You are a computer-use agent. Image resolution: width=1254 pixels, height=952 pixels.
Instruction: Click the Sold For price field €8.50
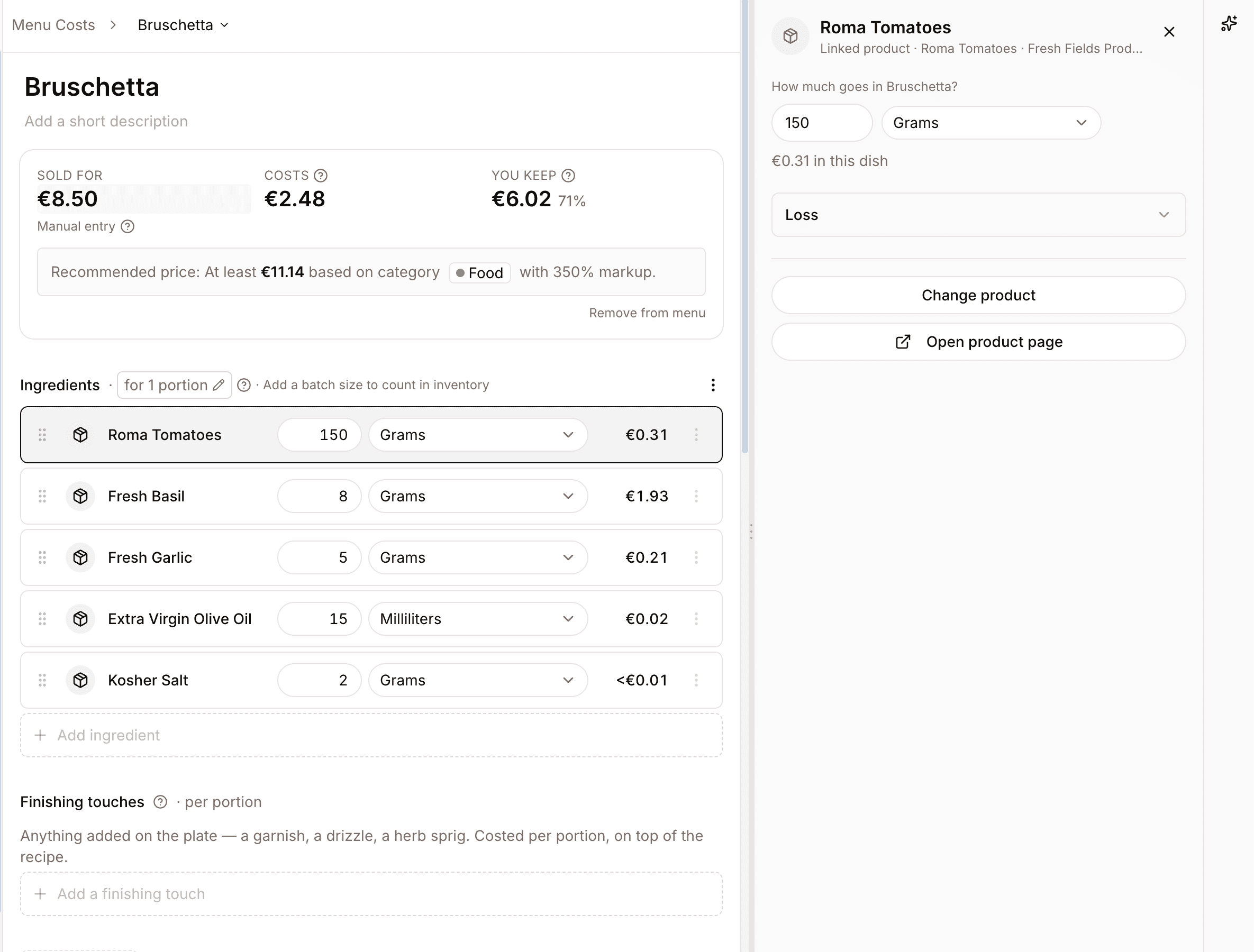(143, 199)
